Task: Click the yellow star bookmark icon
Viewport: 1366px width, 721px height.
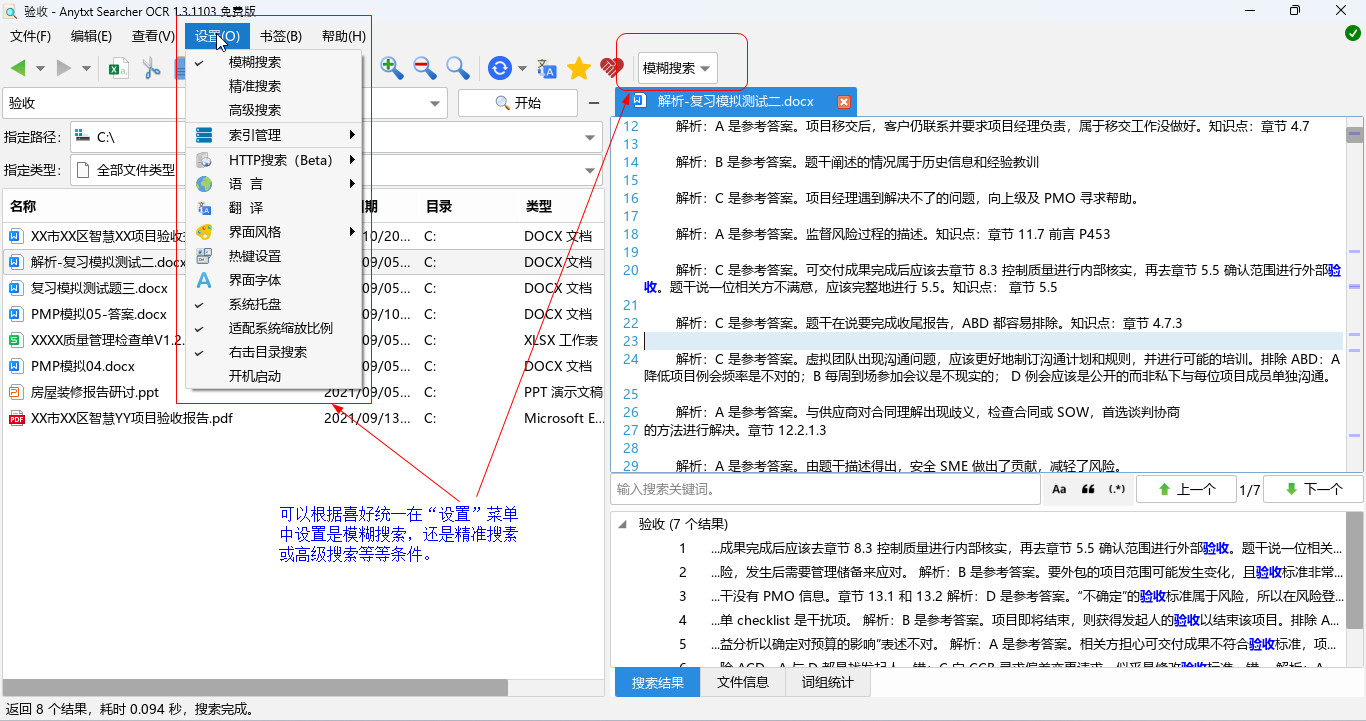Action: pyautogui.click(x=579, y=68)
